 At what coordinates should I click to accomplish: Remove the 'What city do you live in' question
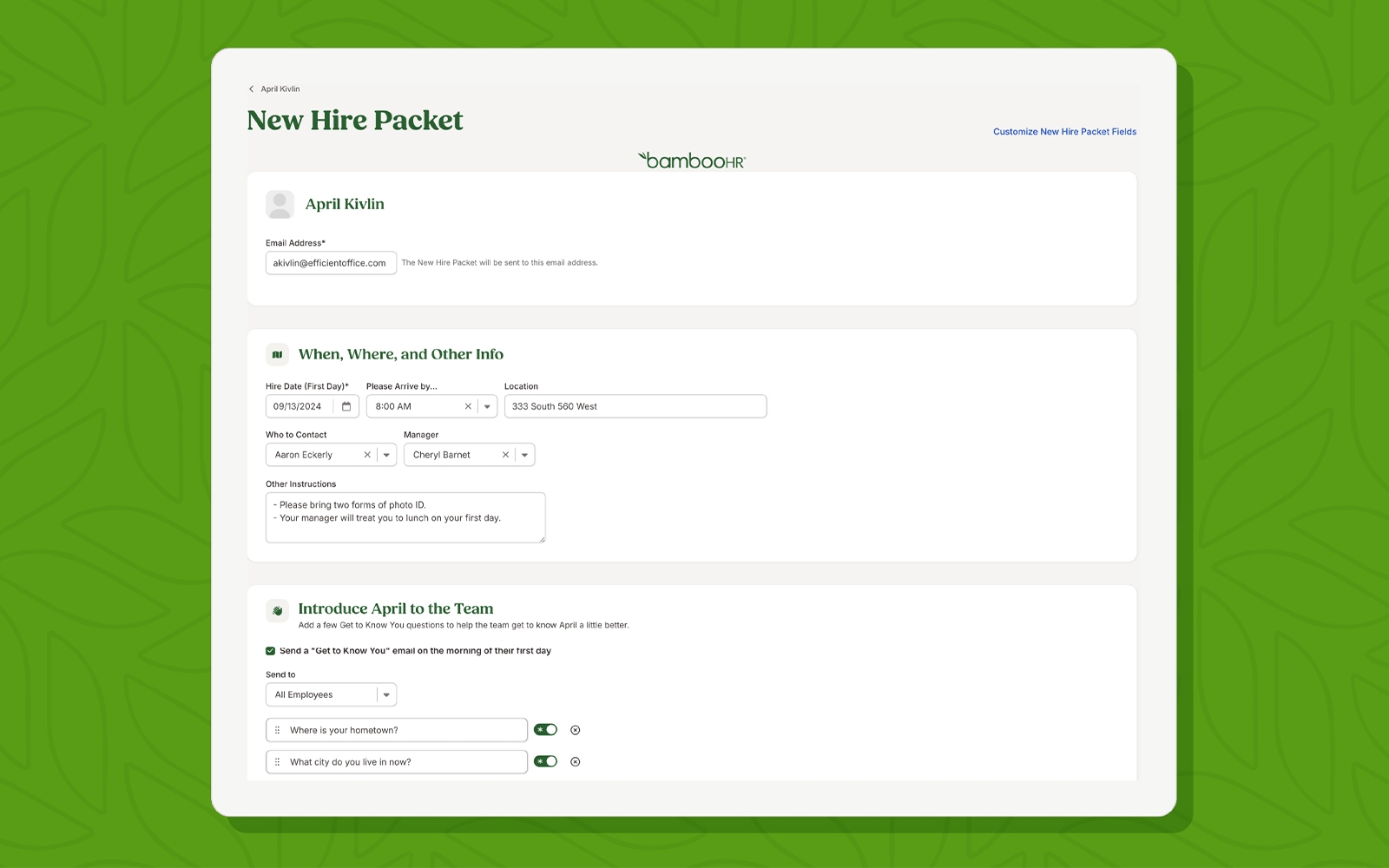(575, 762)
